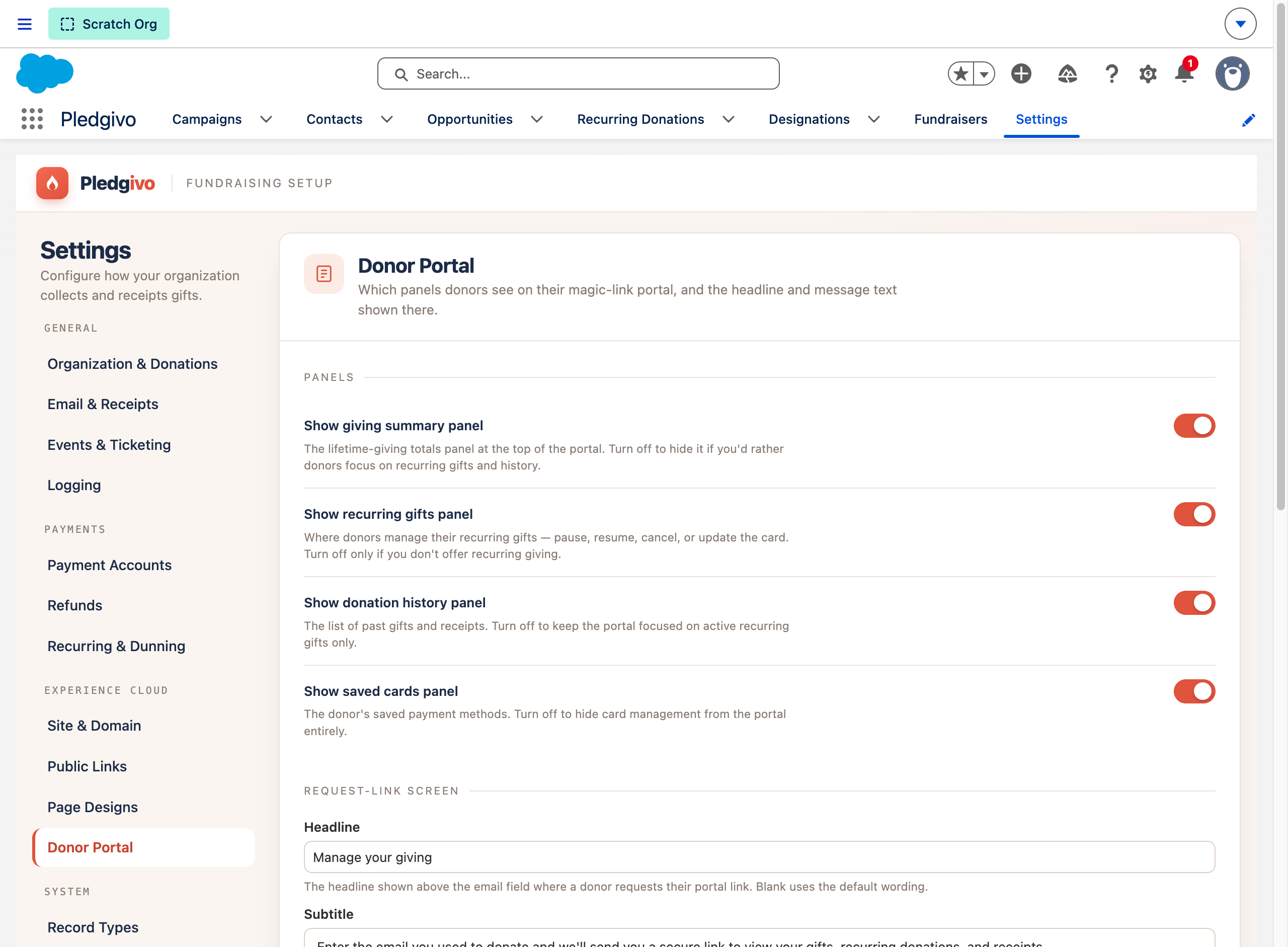The height and width of the screenshot is (947, 1288).
Task: Open the Fundraisers tab
Action: pyautogui.click(x=950, y=119)
